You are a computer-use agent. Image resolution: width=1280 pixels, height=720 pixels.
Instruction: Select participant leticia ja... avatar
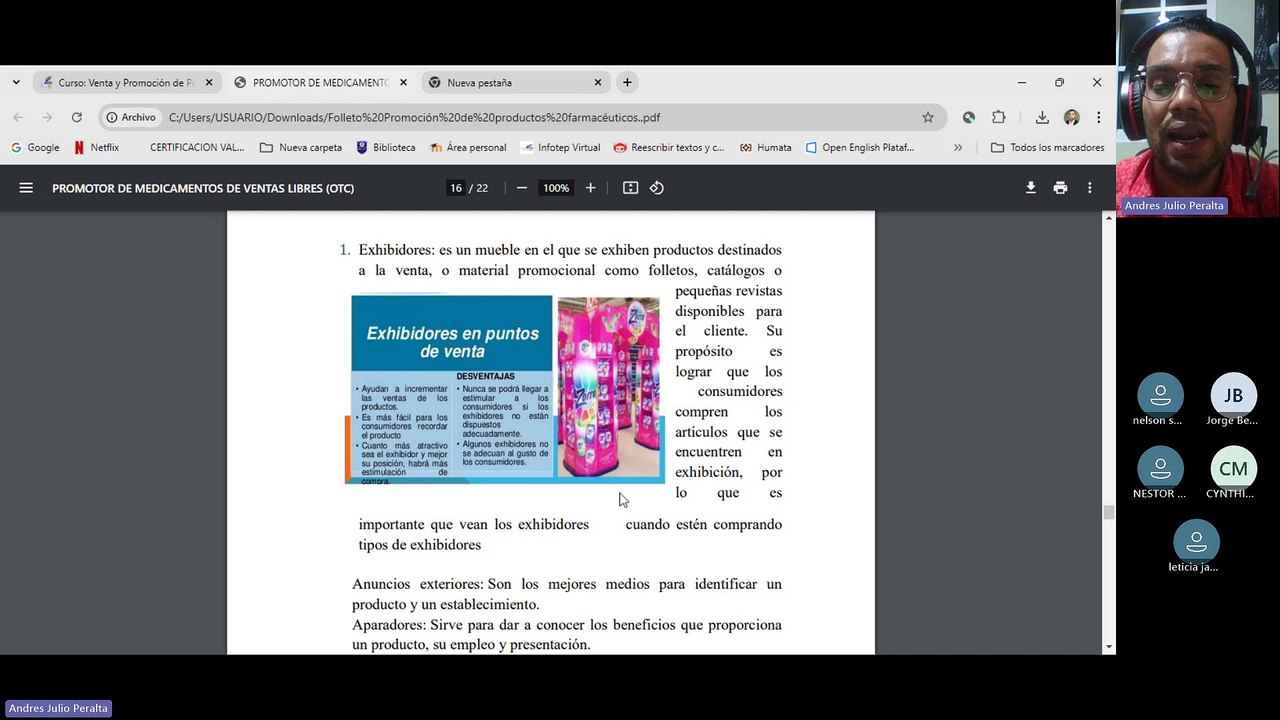(x=1195, y=541)
